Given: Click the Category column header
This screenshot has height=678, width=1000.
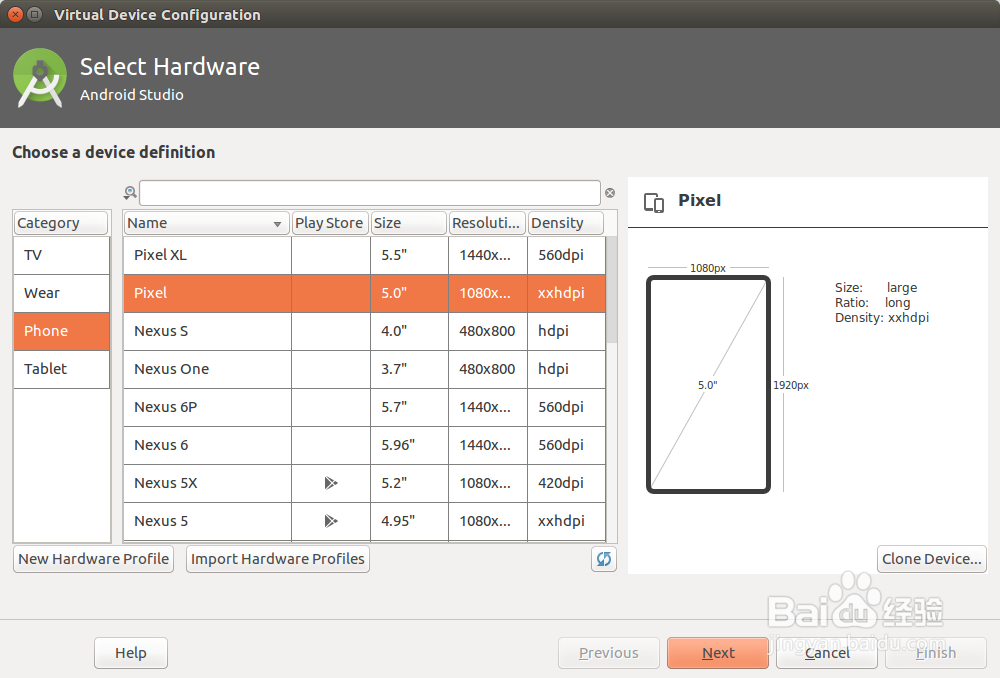Looking at the screenshot, I should [x=61, y=223].
